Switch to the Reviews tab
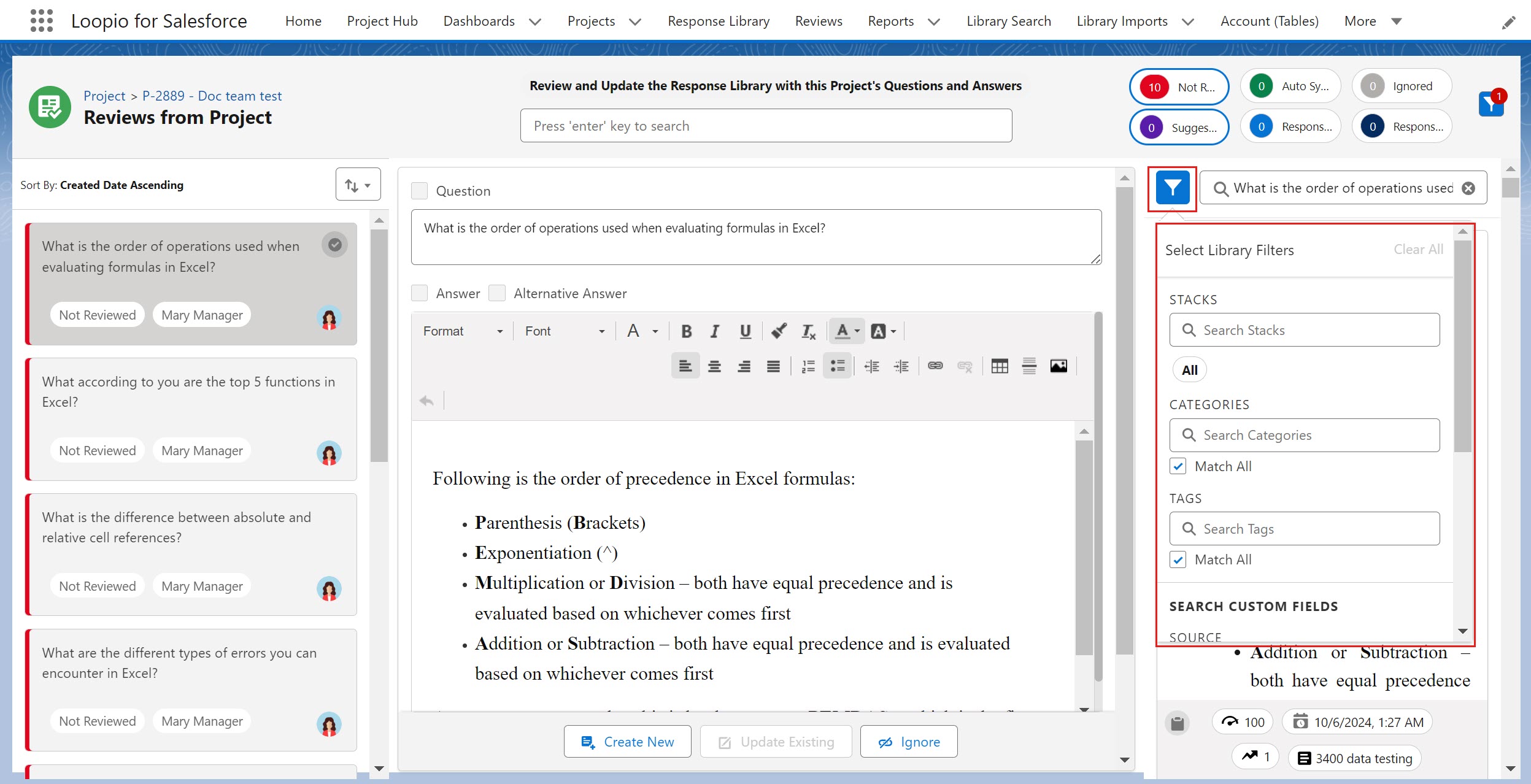Screen dimensions: 1531x784 pyautogui.click(x=819, y=21)
